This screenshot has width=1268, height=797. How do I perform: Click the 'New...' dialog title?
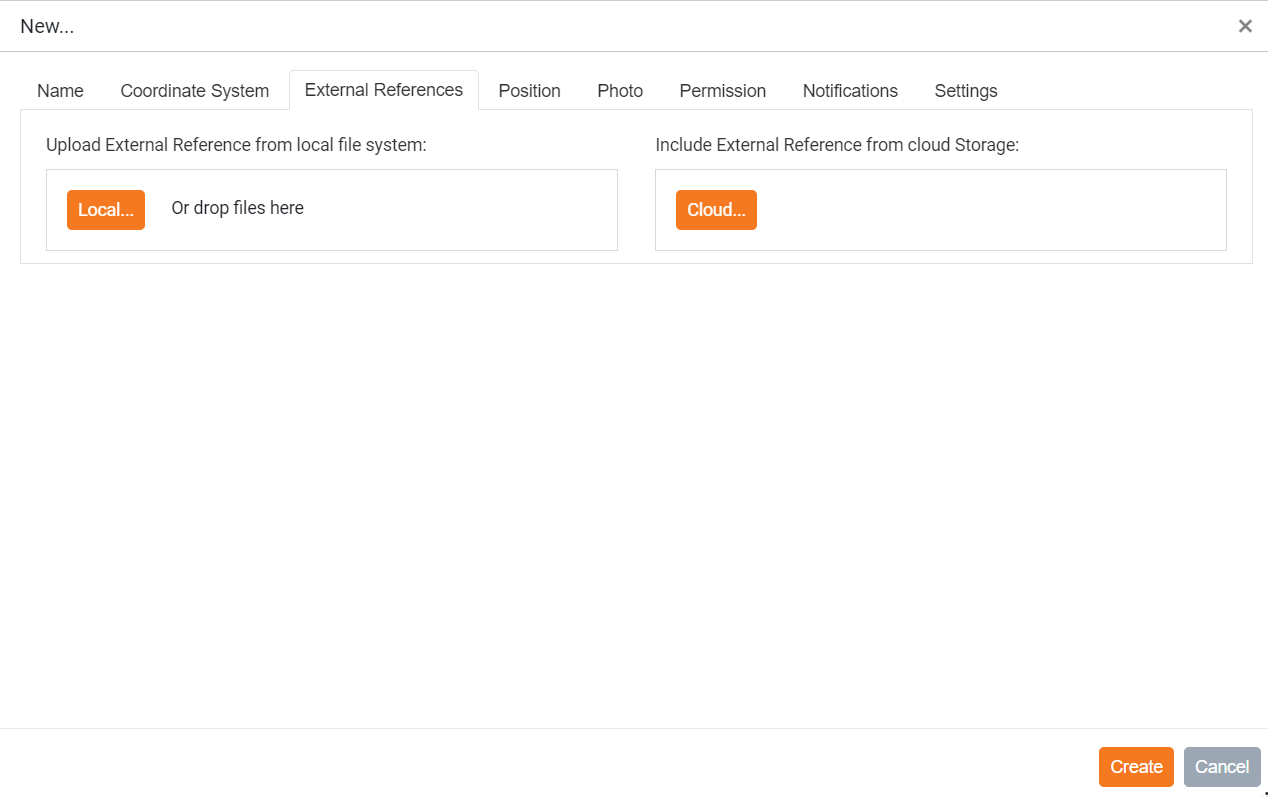[x=47, y=26]
